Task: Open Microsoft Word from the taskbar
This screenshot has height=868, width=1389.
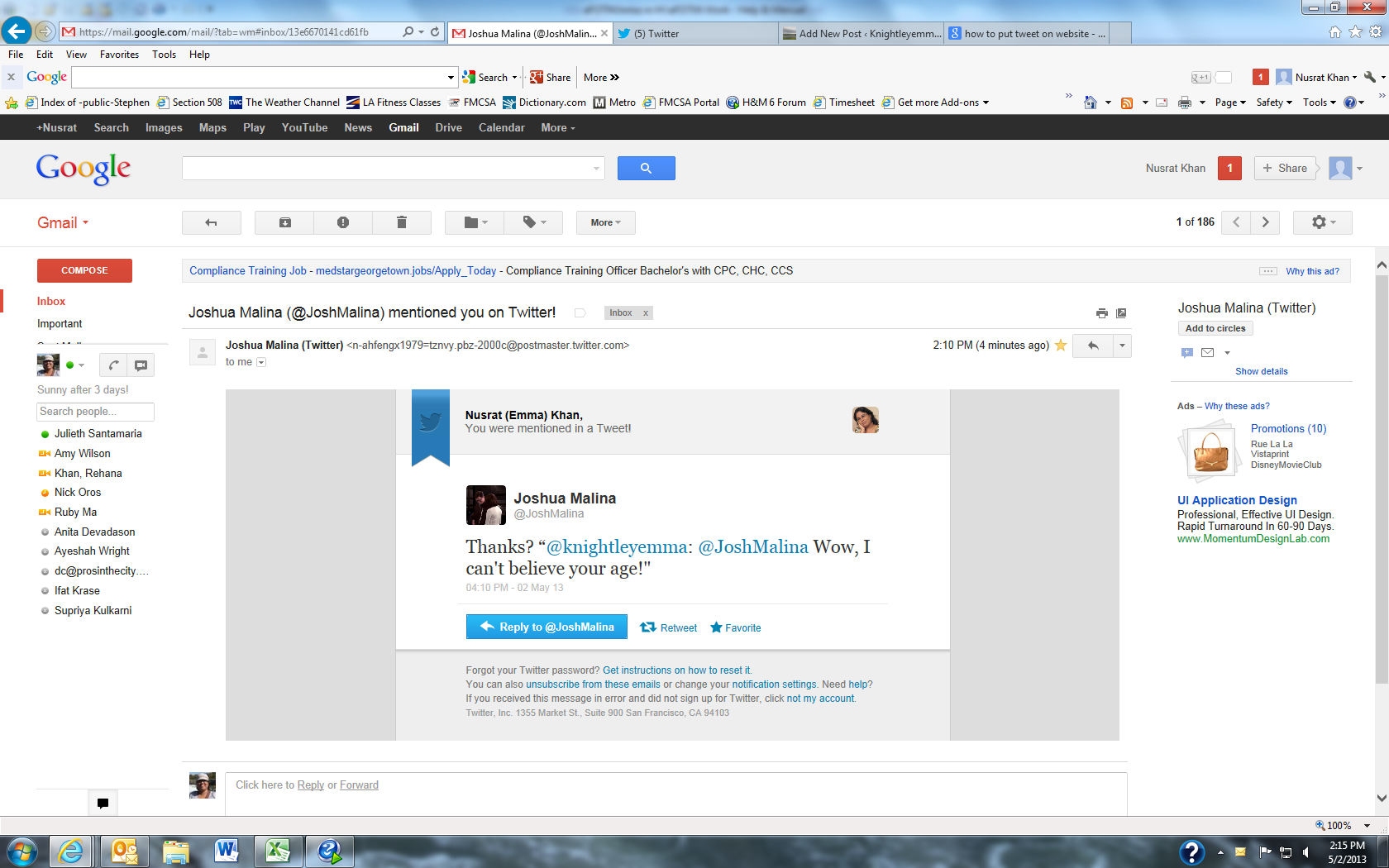Action: click(226, 851)
